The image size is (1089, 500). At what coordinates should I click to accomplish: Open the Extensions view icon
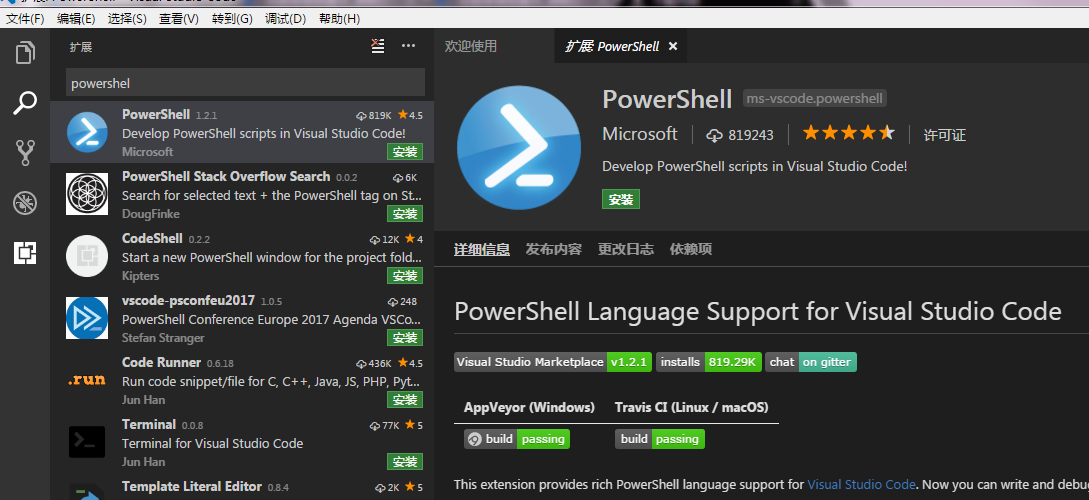tap(25, 253)
